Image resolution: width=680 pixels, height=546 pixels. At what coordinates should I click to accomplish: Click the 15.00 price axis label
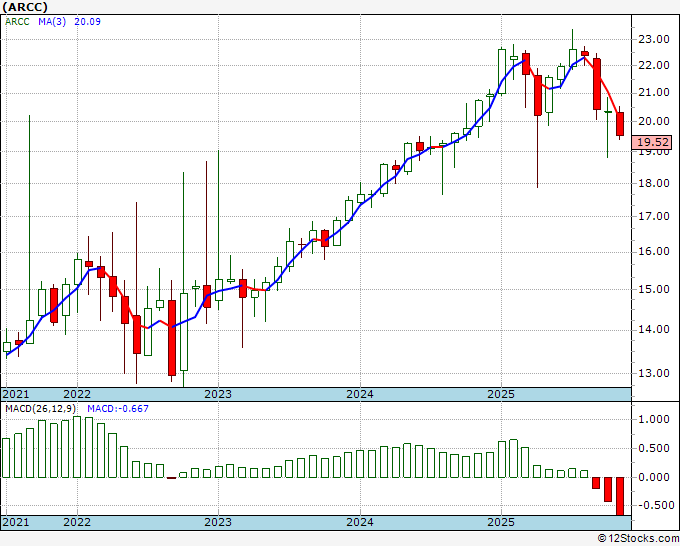[x=654, y=289]
